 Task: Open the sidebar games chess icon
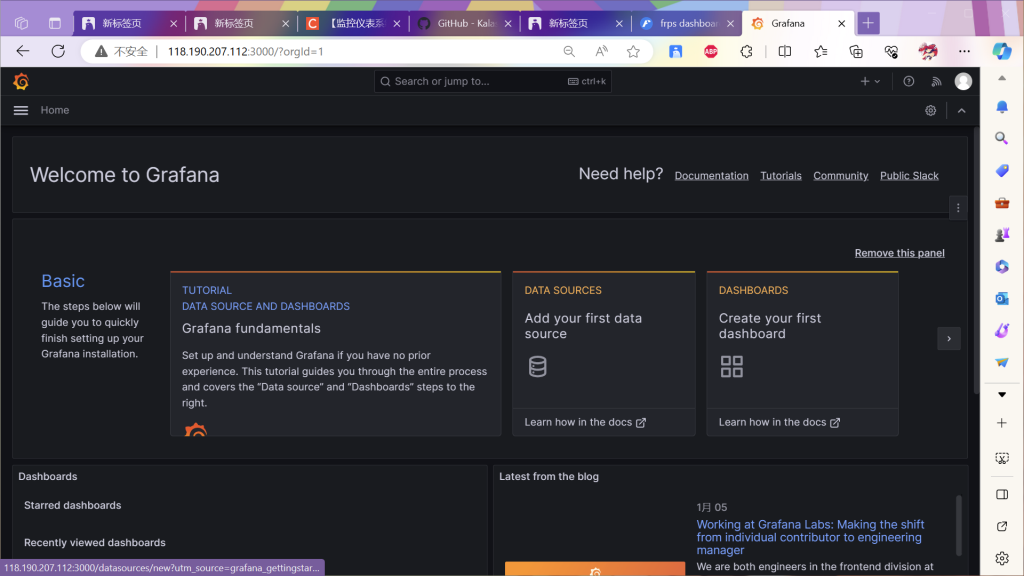(1002, 234)
